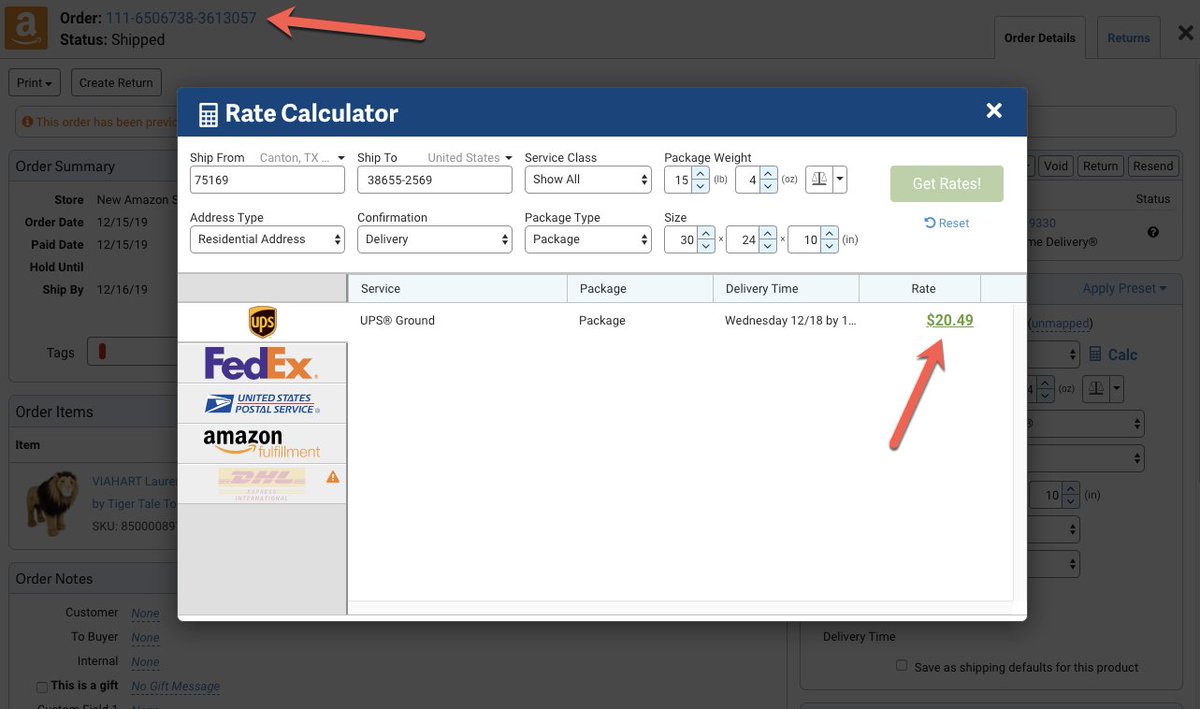Select the UPS® Ground service row
1200x709 pixels.
[680, 321]
